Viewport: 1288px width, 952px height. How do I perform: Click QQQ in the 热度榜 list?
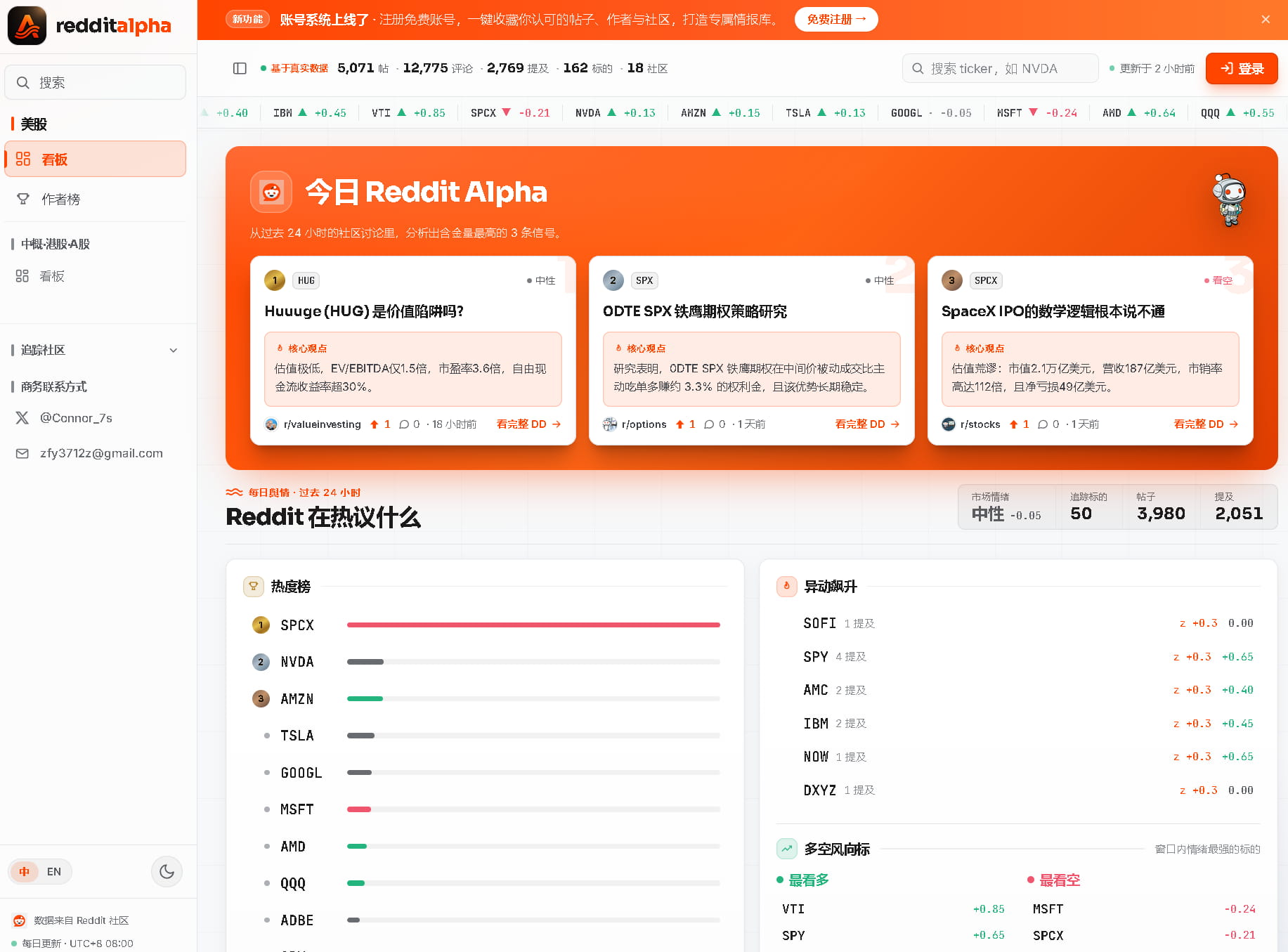point(293,883)
